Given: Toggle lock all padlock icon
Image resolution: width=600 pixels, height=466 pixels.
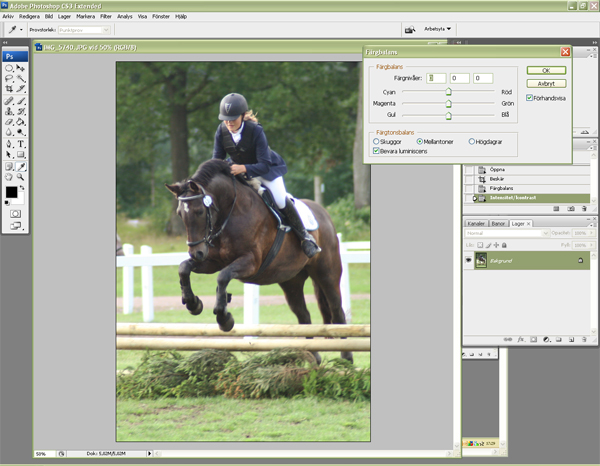Looking at the screenshot, I should pos(504,245).
